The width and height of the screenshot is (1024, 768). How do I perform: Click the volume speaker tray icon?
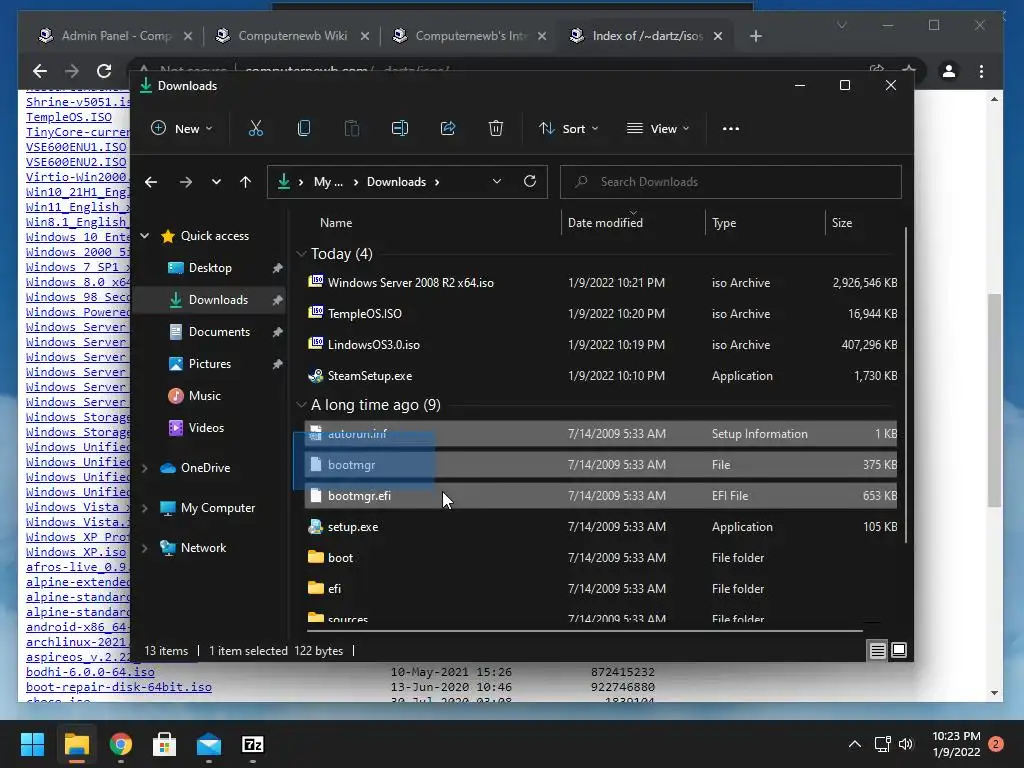[906, 744]
